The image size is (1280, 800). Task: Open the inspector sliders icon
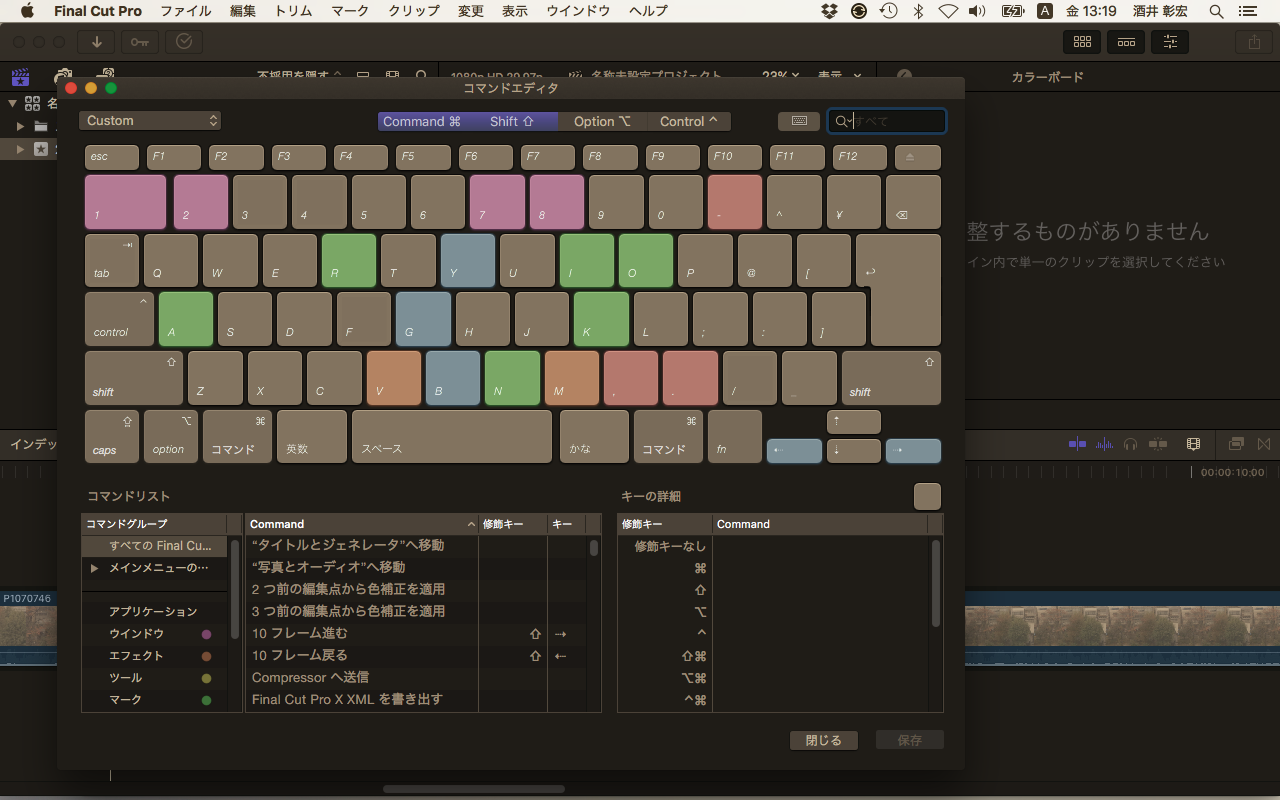[1170, 42]
